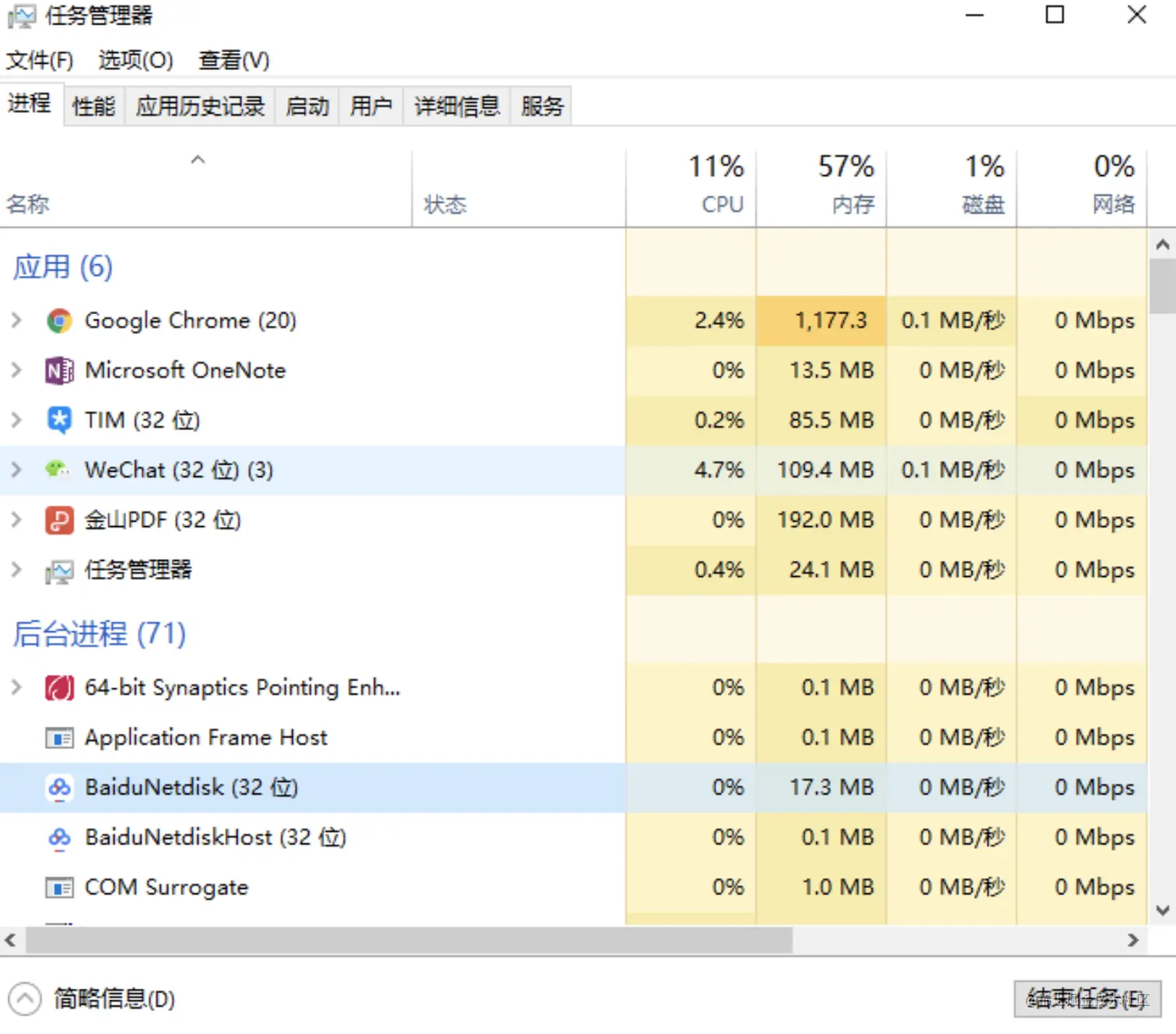Open the 文件(F) menu
1176x1034 pixels.
[40, 60]
